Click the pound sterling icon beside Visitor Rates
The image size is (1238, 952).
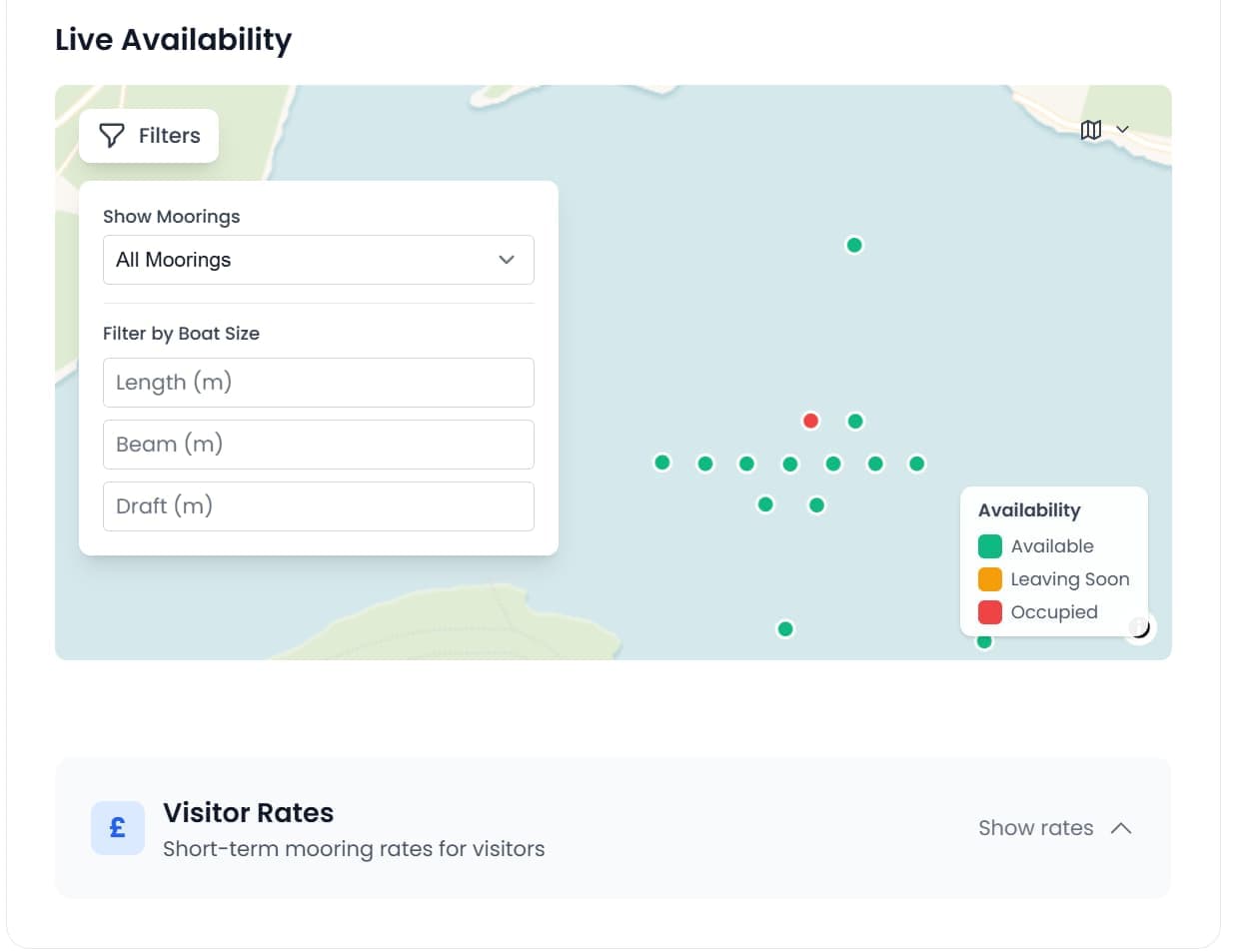117,827
